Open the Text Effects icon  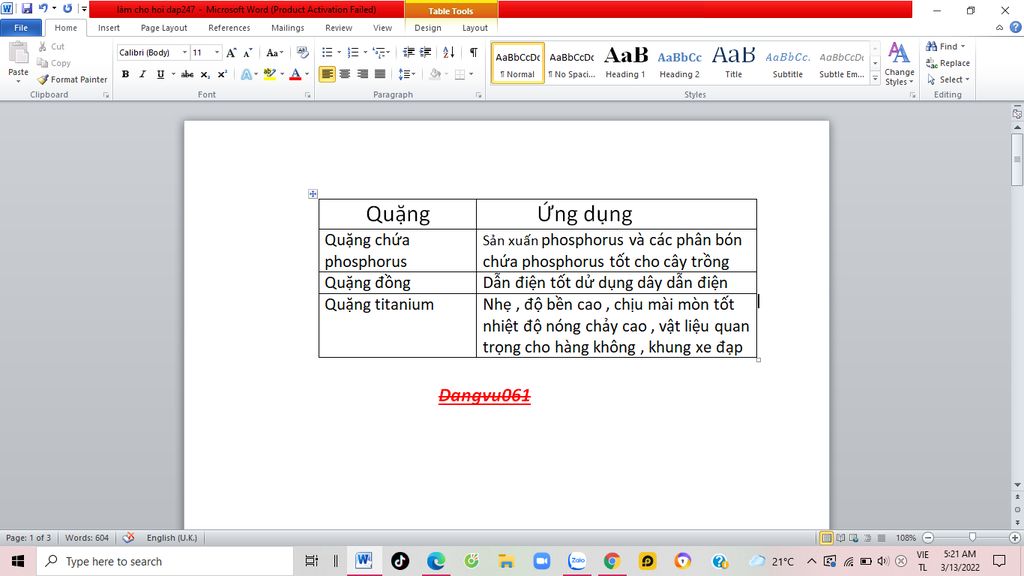click(x=246, y=74)
